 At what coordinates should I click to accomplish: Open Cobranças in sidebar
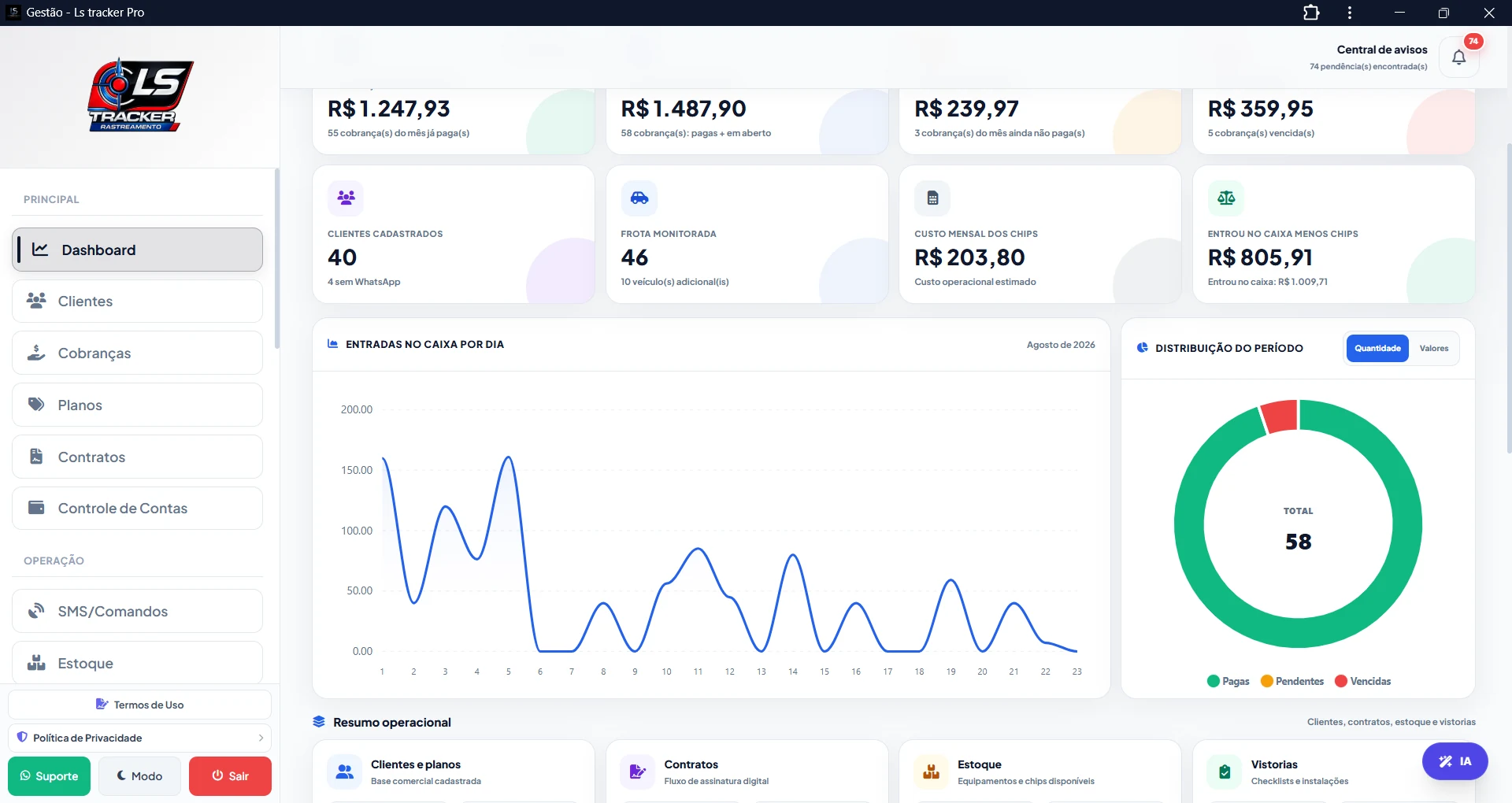138,353
